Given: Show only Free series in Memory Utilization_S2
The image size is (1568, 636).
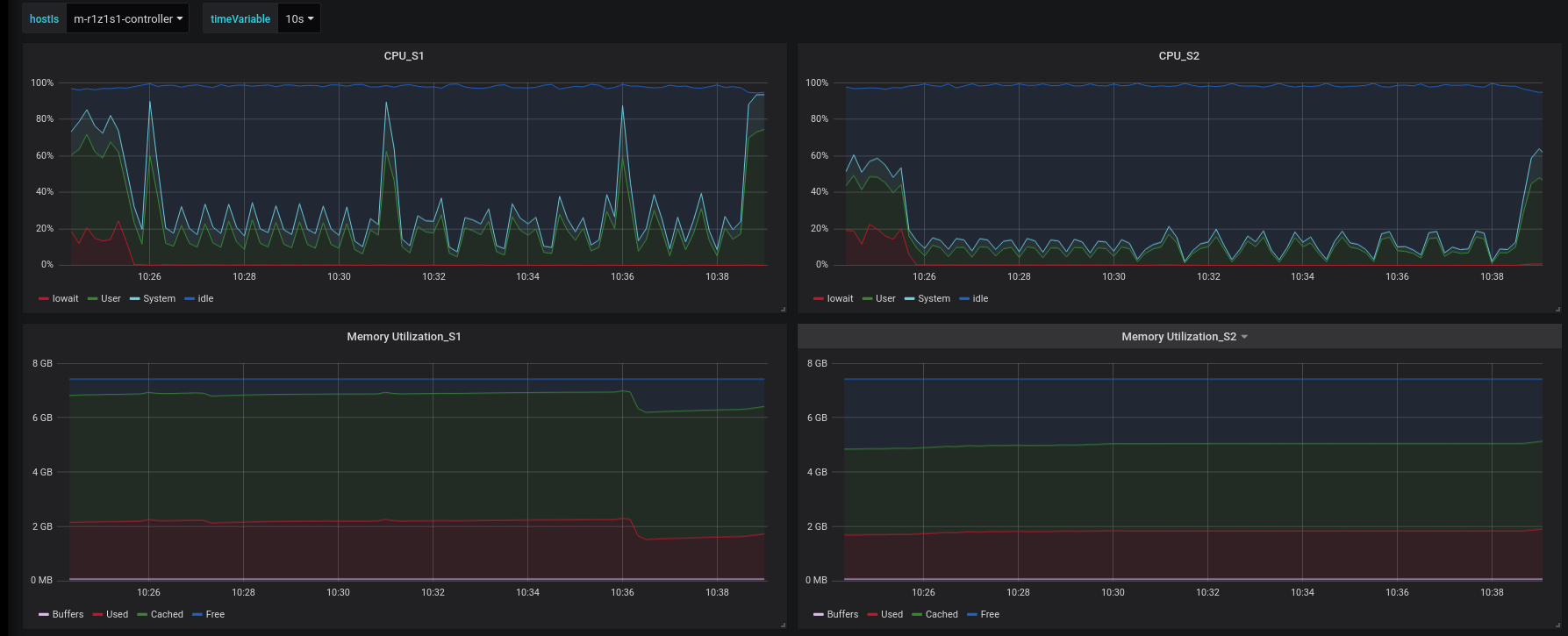Looking at the screenshot, I should point(990,615).
